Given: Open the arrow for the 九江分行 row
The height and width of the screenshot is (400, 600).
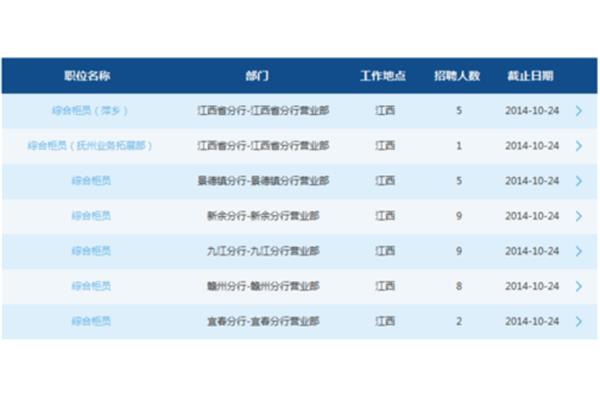Looking at the screenshot, I should pos(579,251).
